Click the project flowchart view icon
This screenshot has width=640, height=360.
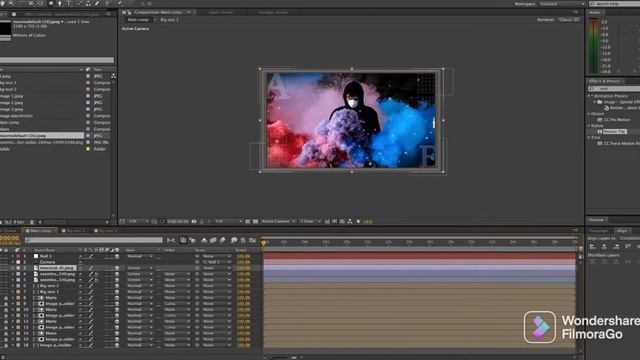pos(113,76)
